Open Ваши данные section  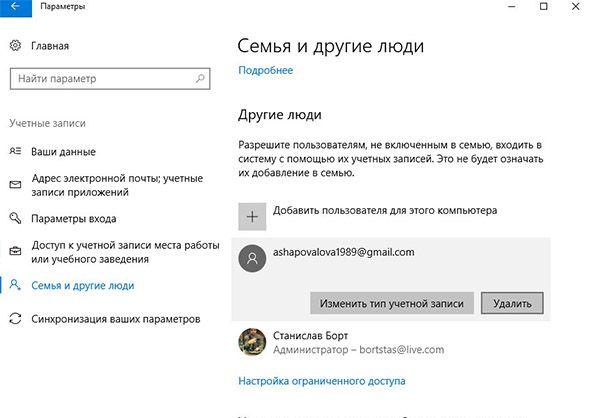tap(63, 152)
